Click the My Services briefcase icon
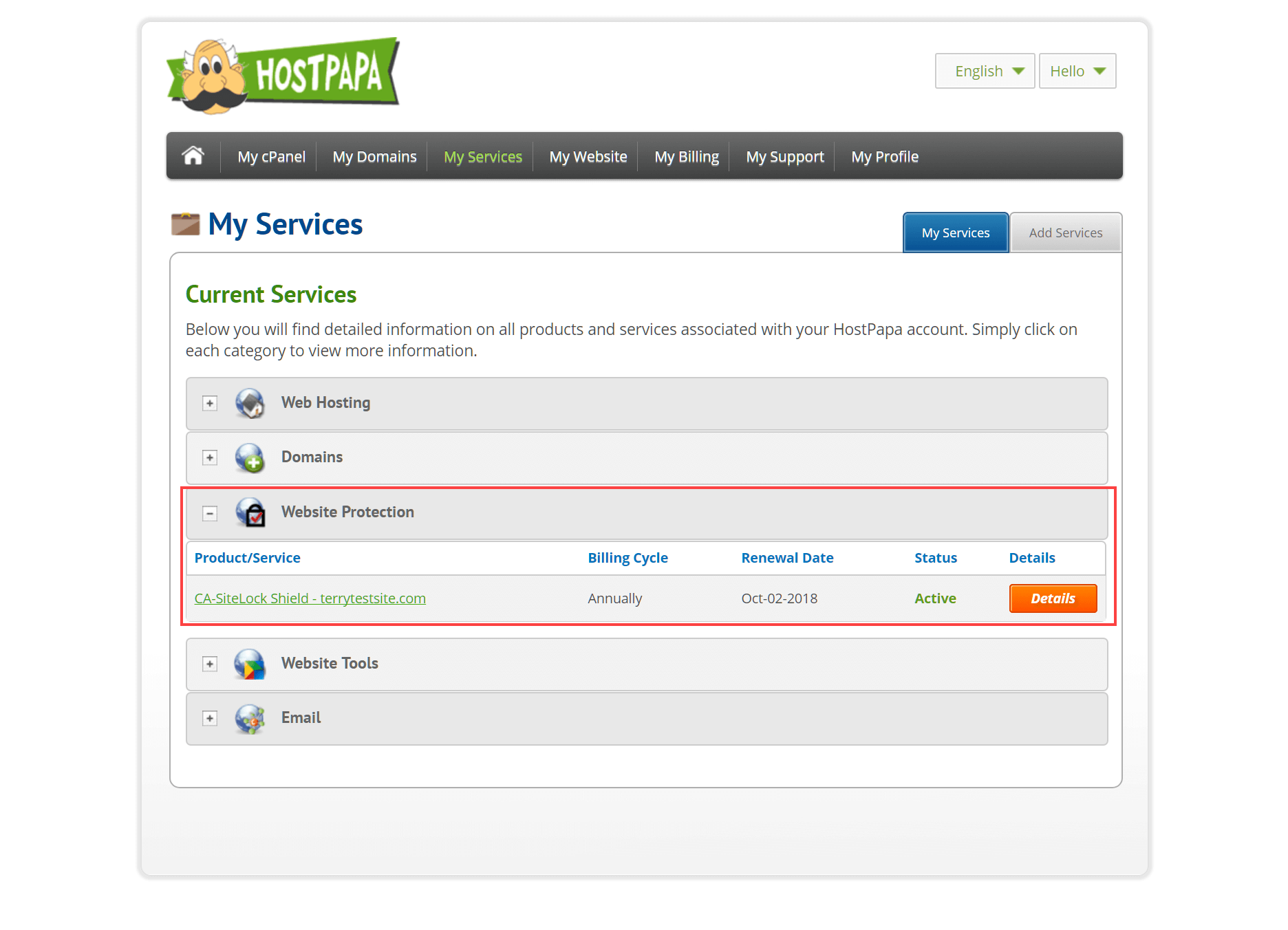1288x930 pixels. tap(185, 224)
